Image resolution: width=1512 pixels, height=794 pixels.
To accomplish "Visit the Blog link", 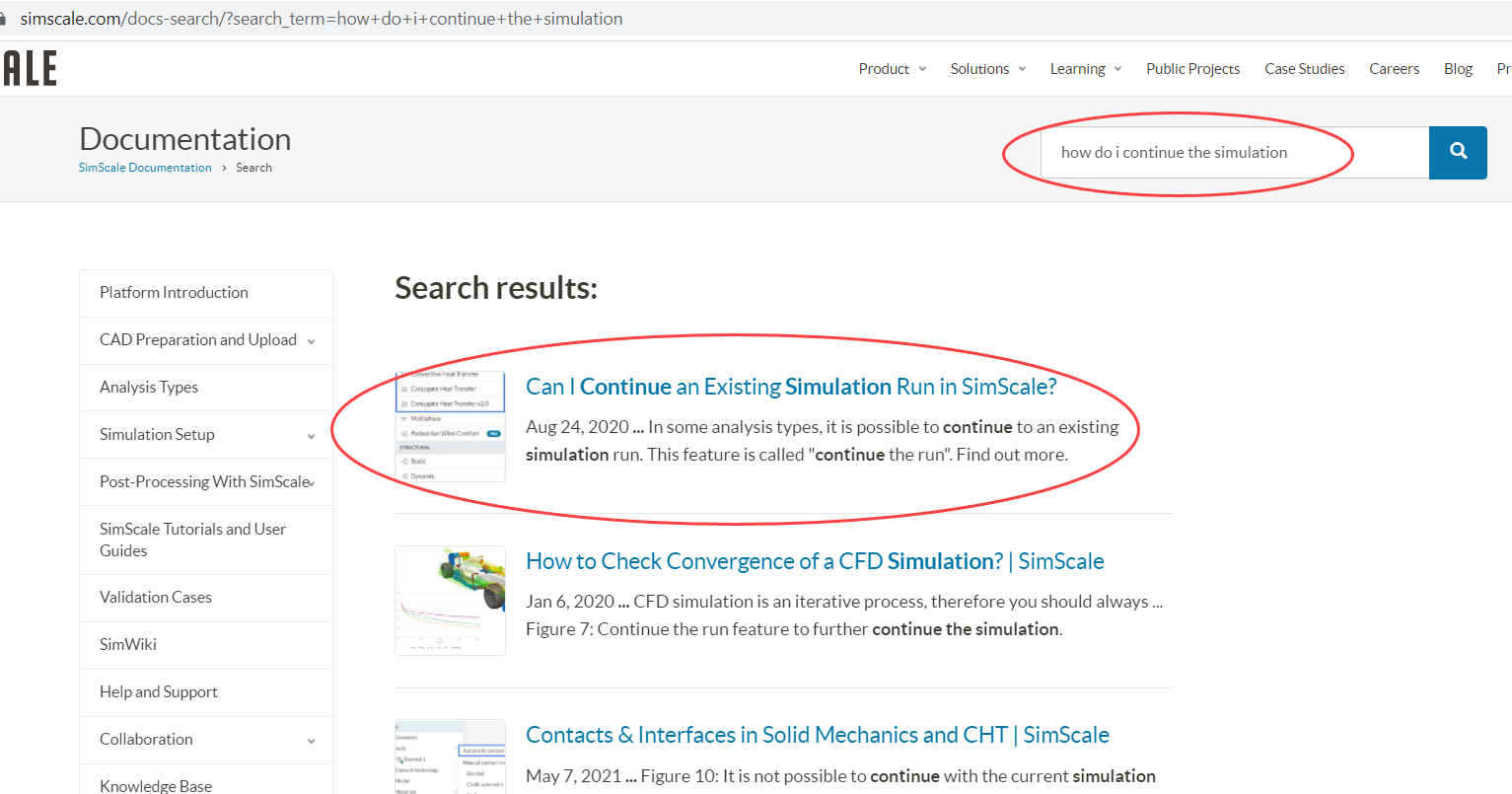I will tap(1458, 69).
